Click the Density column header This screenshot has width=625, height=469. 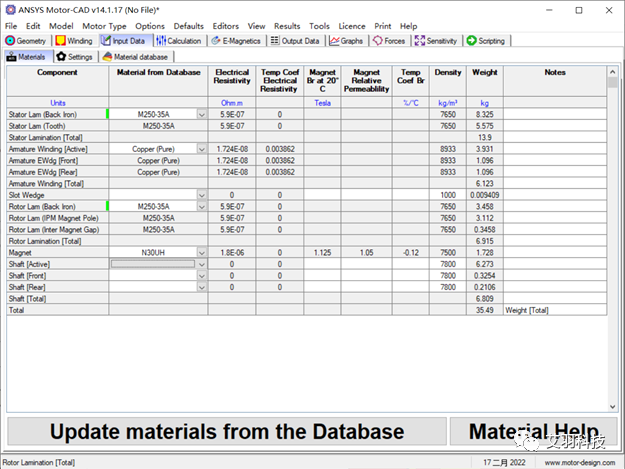tap(448, 81)
